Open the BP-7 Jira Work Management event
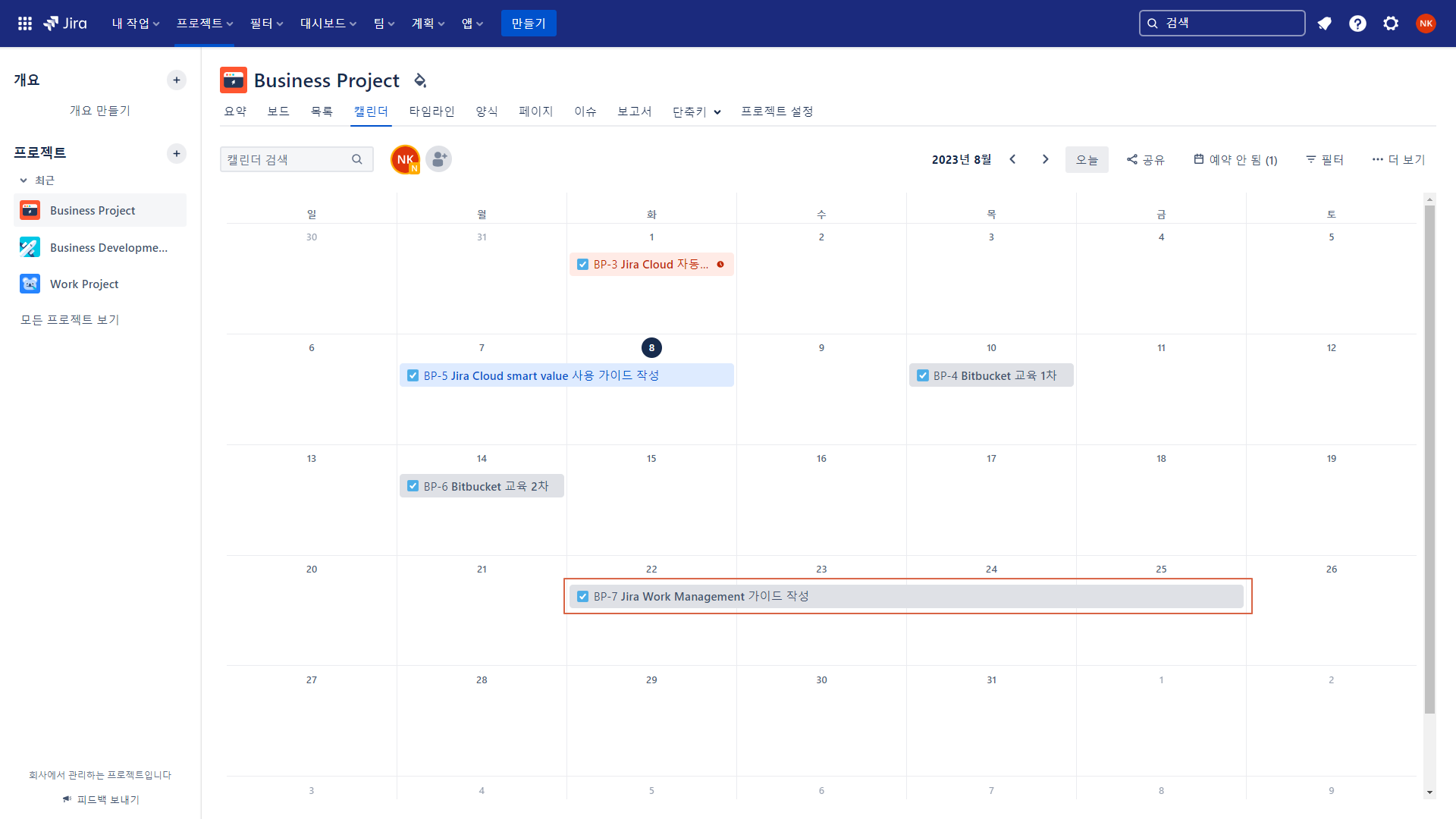Screen dimensions: 1456x819 click(906, 597)
